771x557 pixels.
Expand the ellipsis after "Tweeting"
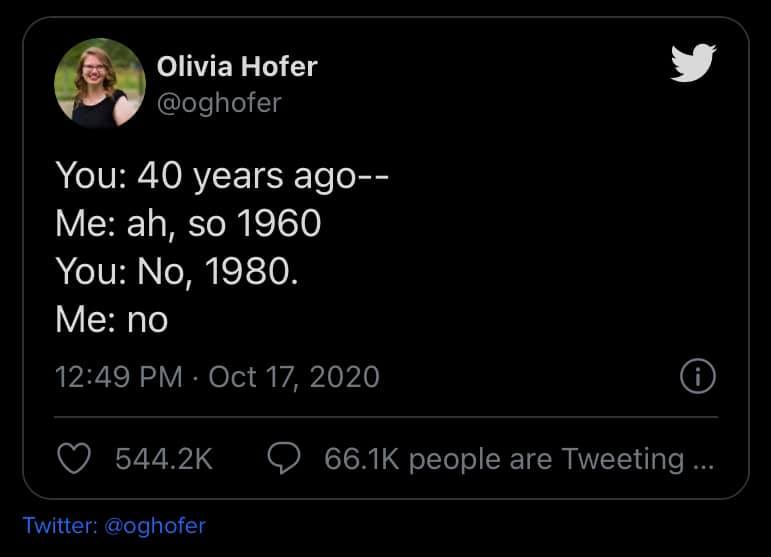(703, 459)
